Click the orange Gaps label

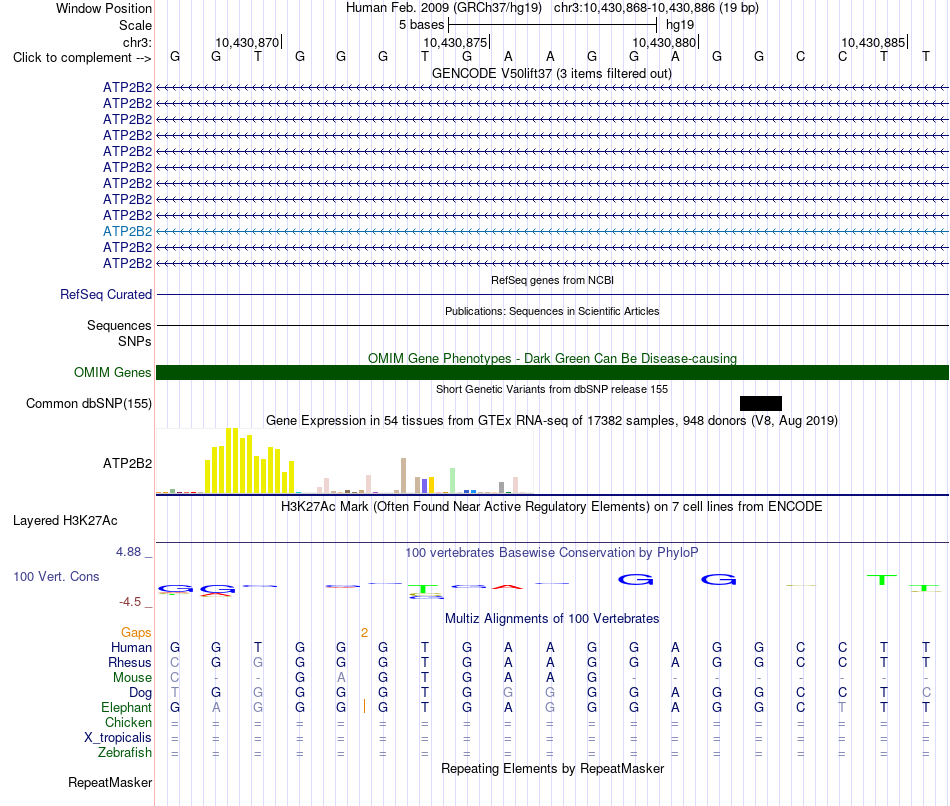tap(136, 633)
